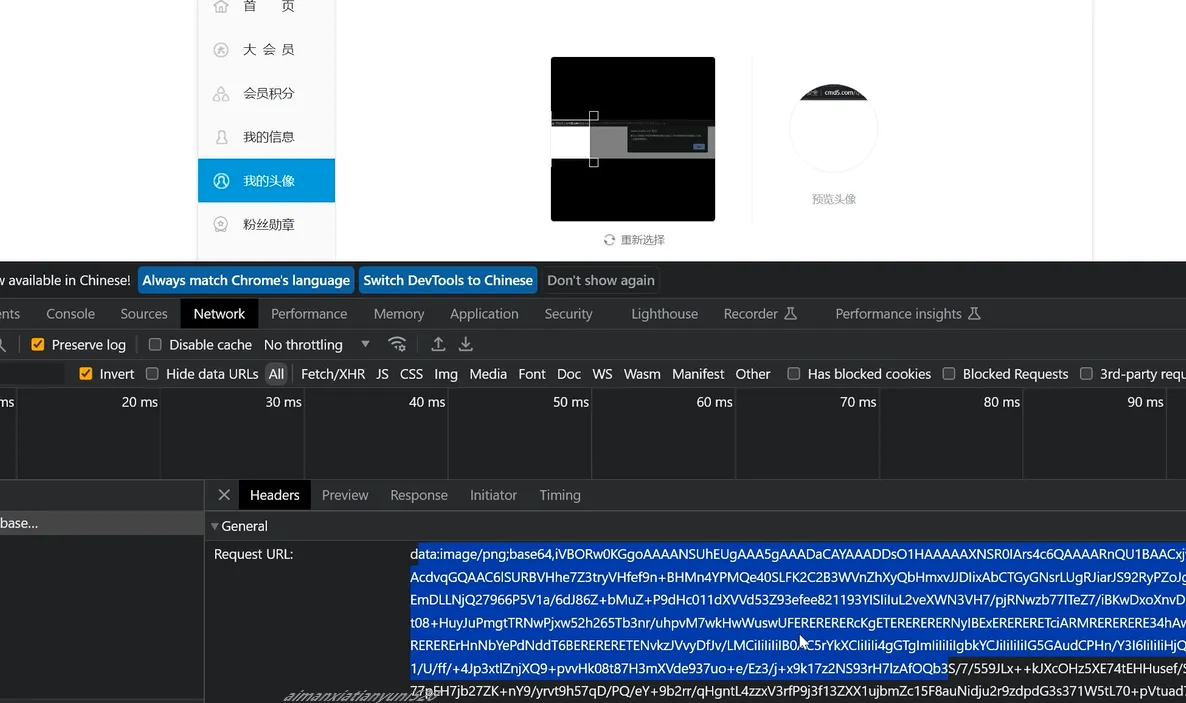The height and width of the screenshot is (703, 1186).
Task: Click the 会员积分 sidebar icon
Action: click(221, 94)
